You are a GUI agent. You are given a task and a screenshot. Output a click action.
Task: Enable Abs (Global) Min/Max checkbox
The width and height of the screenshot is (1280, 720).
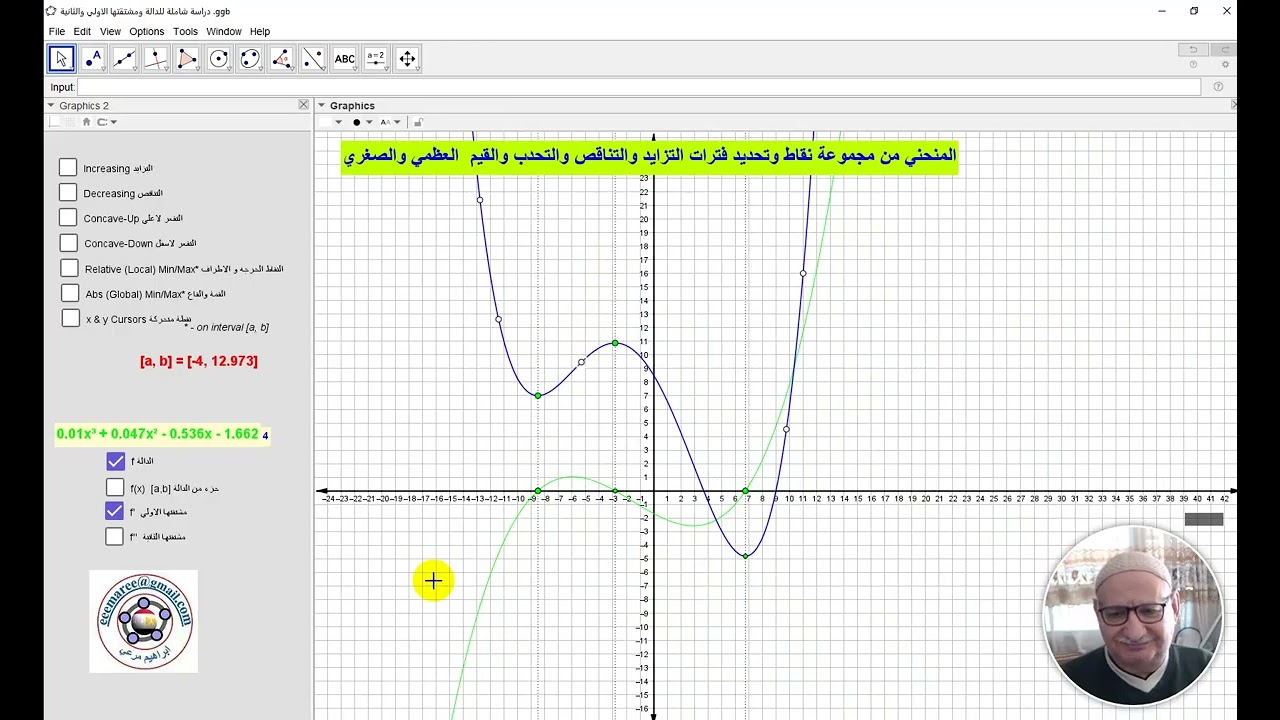coord(70,293)
